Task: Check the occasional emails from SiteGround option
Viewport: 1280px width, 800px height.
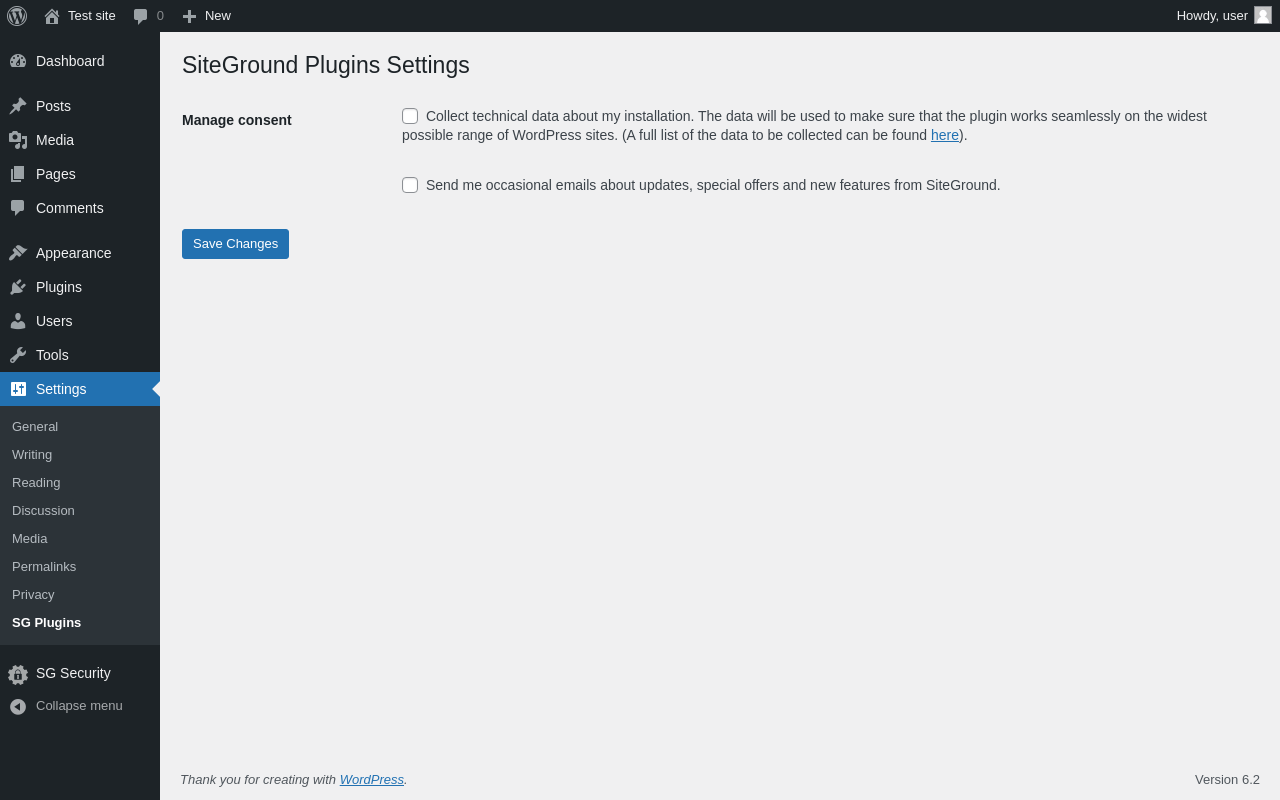Action: click(x=410, y=185)
